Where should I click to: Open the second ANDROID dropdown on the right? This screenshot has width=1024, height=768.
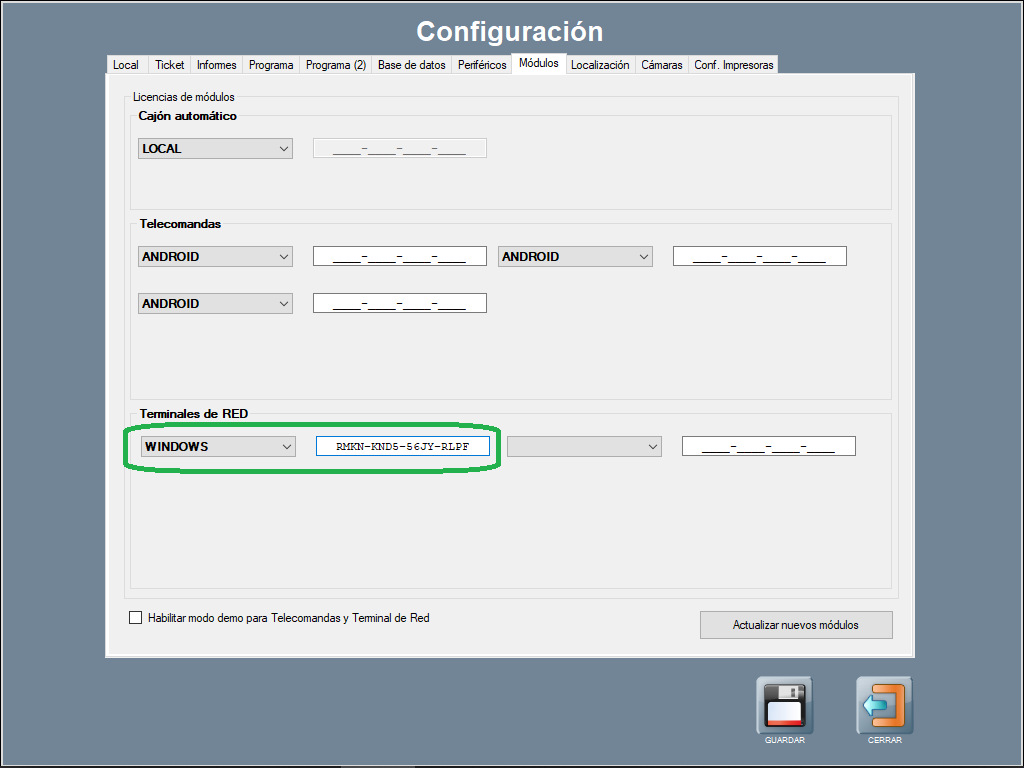point(575,257)
